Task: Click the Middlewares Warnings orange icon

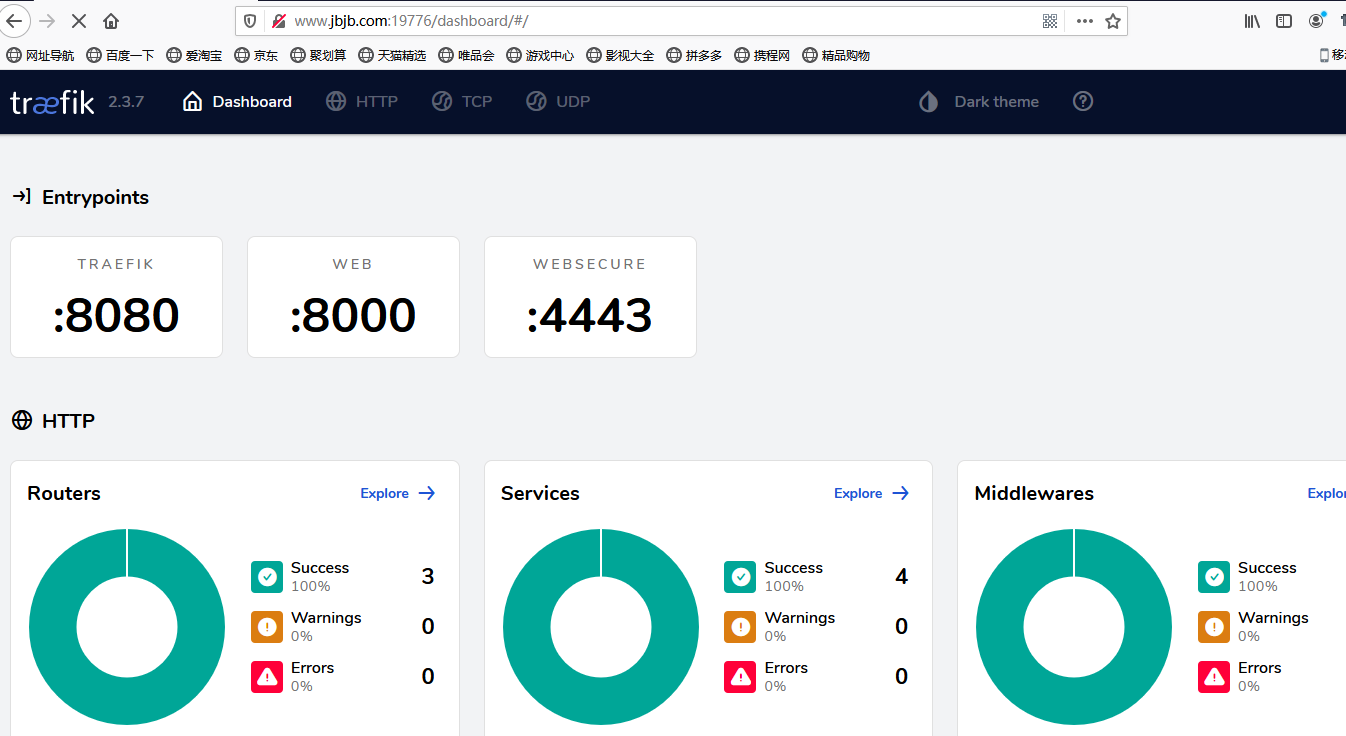Action: coord(1214,627)
